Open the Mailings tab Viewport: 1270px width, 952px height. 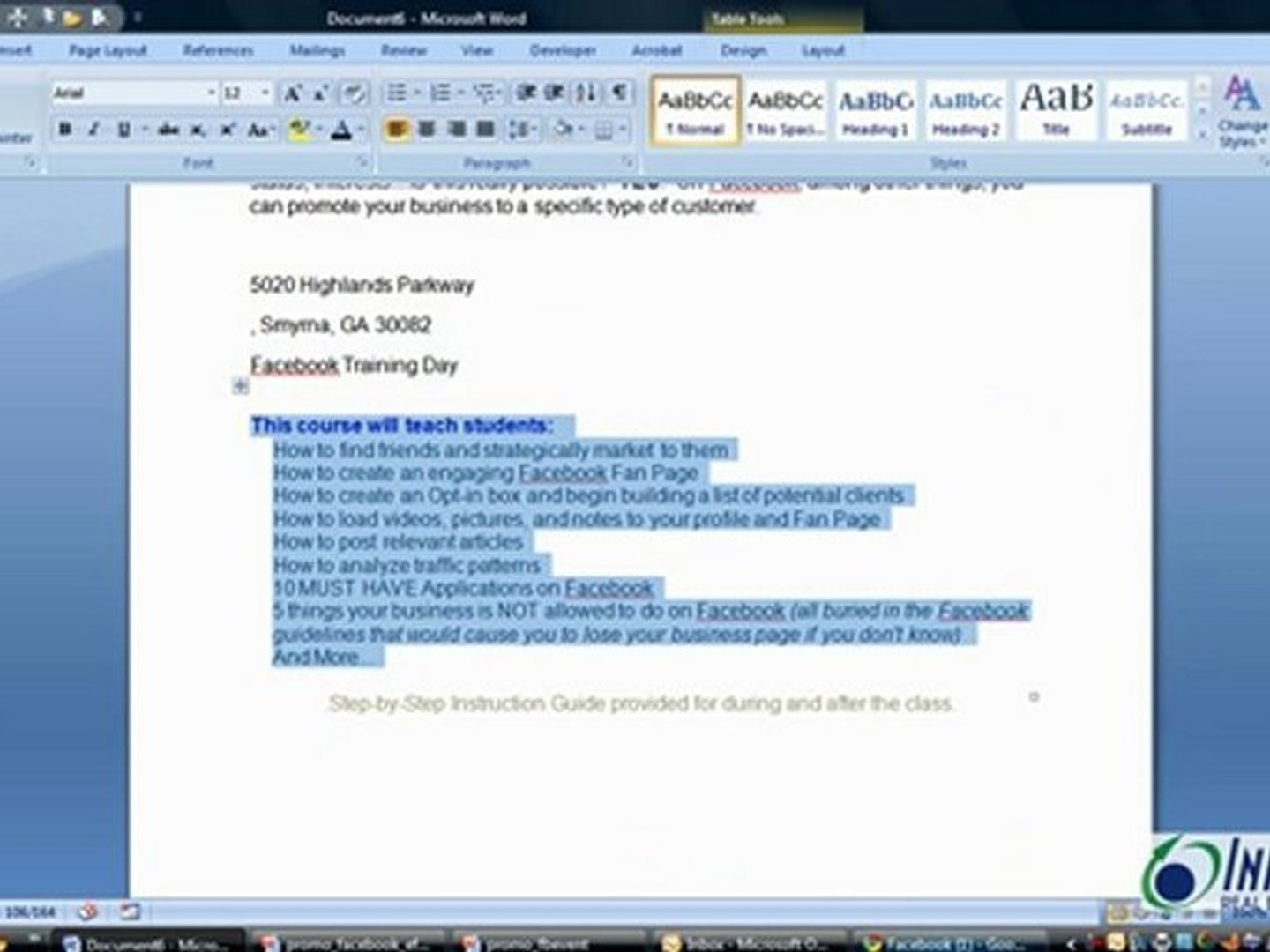[x=317, y=51]
